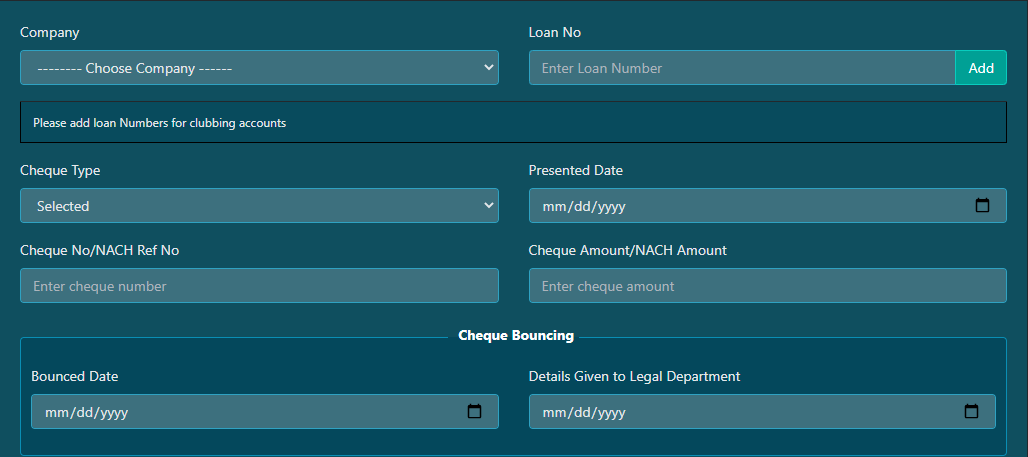Click the Cheque Amount/NACH Amount label

pos(627,250)
